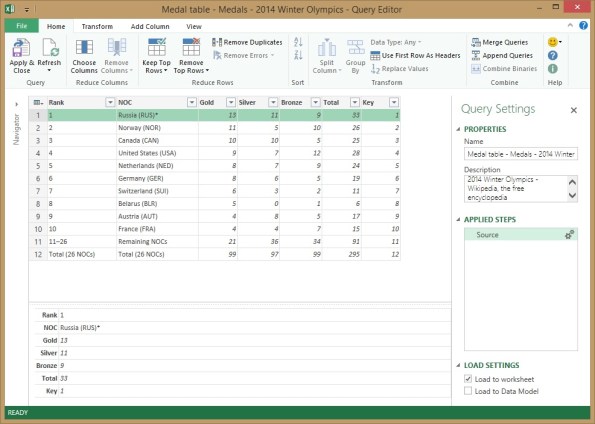Click the Apply & Close icon
The width and height of the screenshot is (595, 424).
[21, 48]
